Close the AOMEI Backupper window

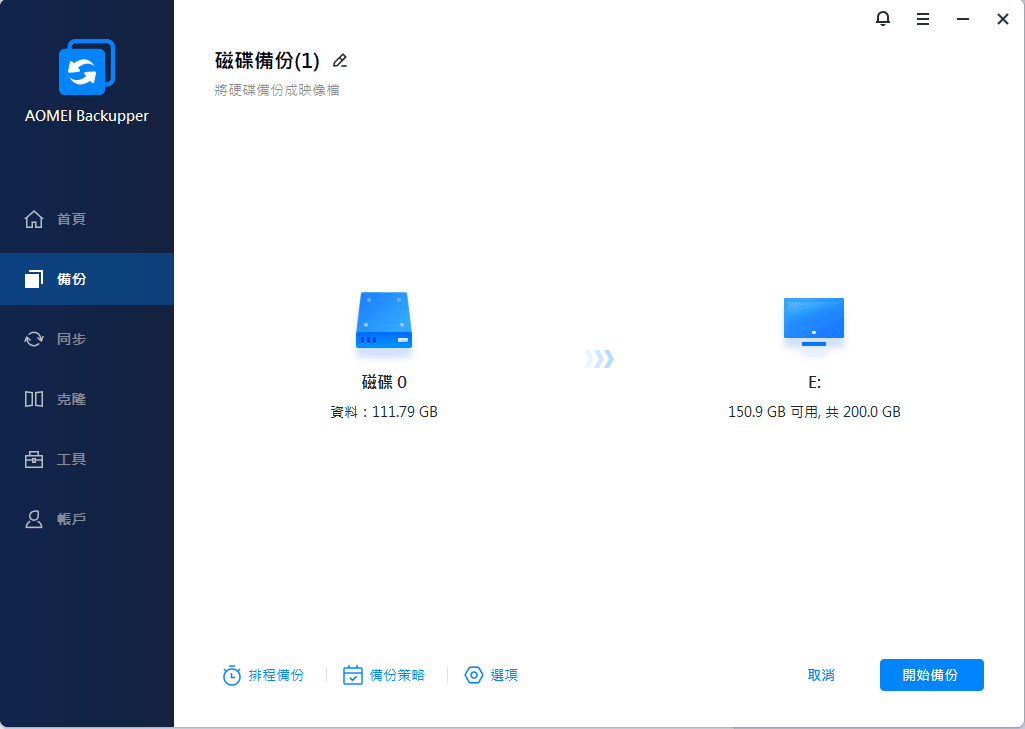pyautogui.click(x=1003, y=19)
